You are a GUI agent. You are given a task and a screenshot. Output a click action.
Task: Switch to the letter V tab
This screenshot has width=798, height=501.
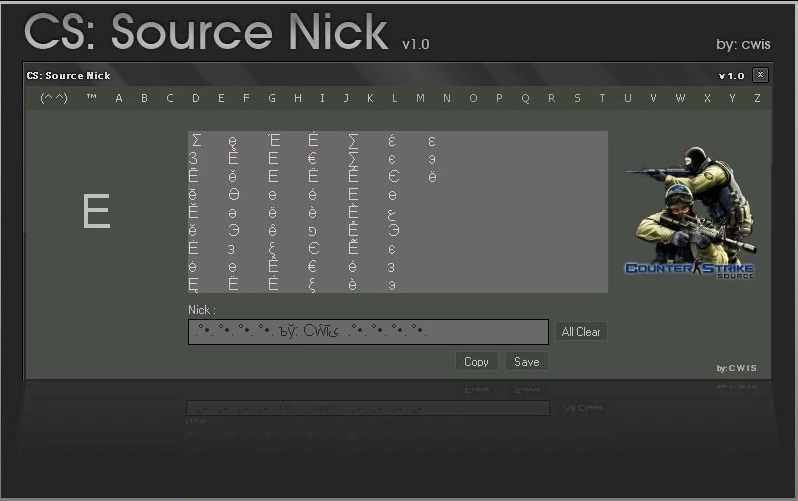point(653,98)
